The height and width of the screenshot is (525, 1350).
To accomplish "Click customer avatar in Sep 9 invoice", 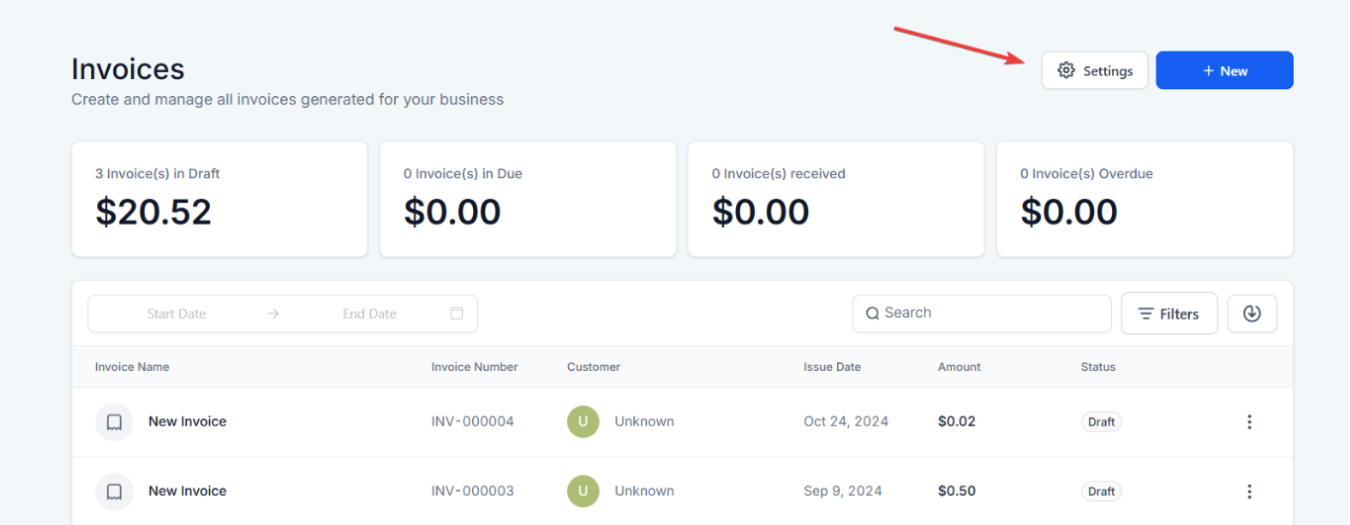I will pos(583,492).
